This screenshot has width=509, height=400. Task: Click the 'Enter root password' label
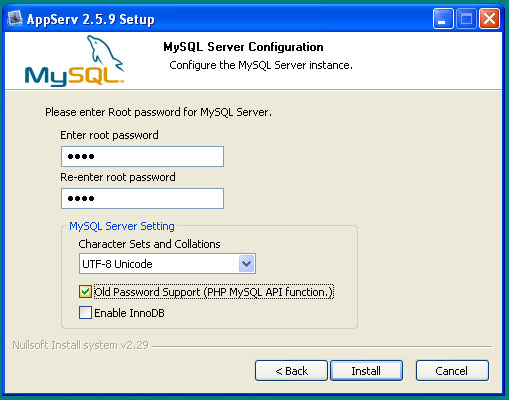[x=109, y=135]
